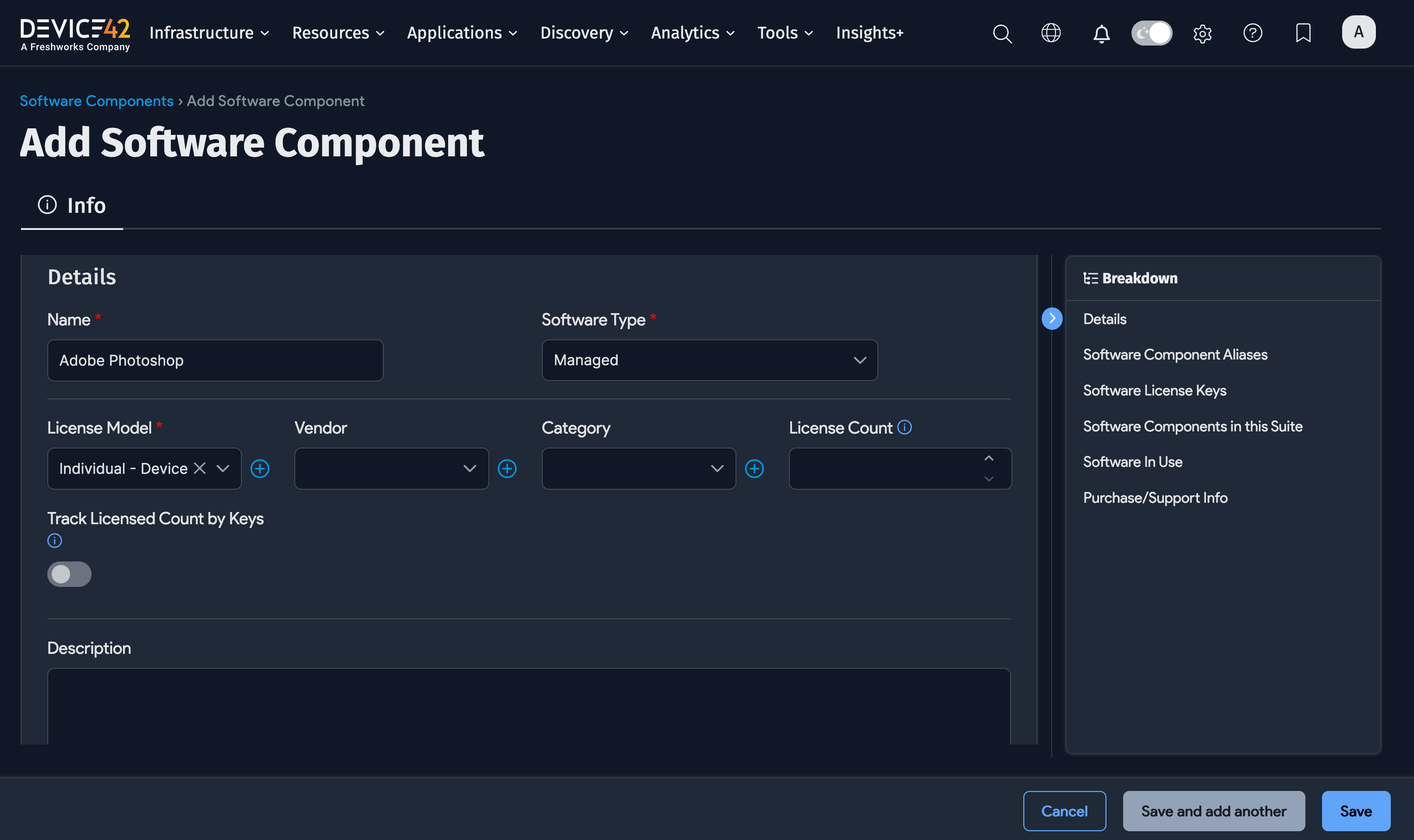Image resolution: width=1414 pixels, height=840 pixels.
Task: Open saved bookmarks
Action: coord(1302,33)
